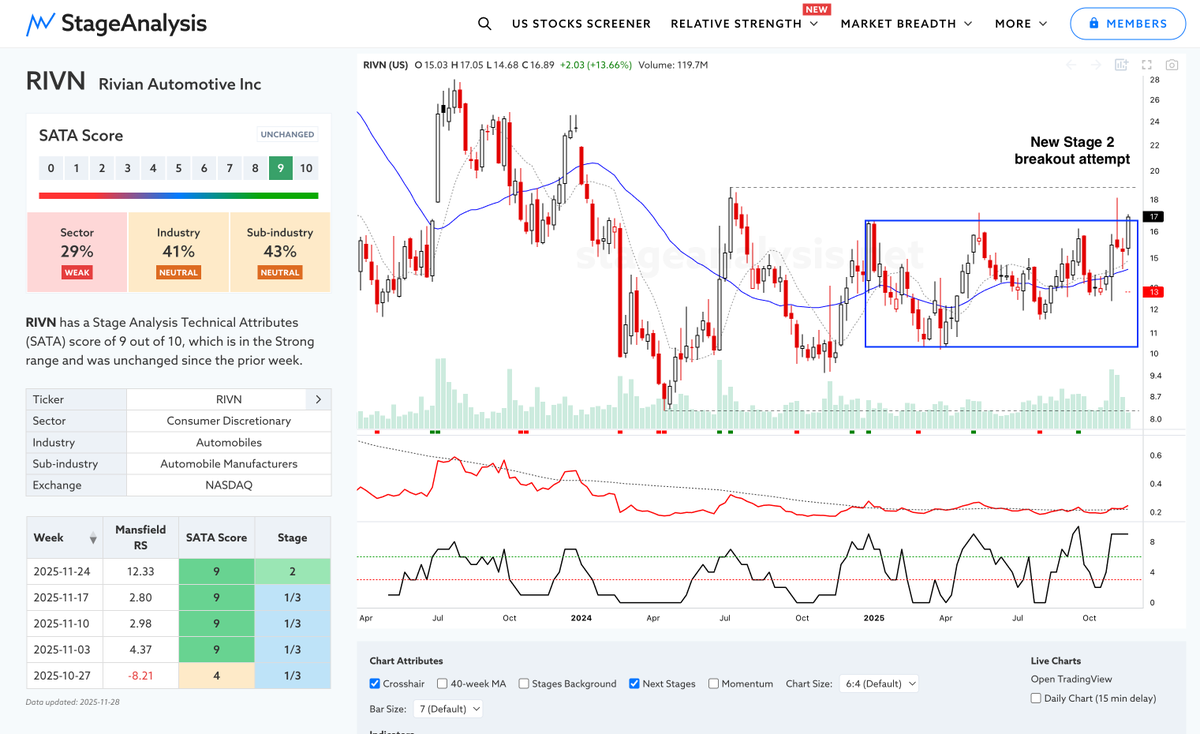Screen dimensions: 1200x734
Task: Click the Sector 29% Weak card
Action: click(x=77, y=252)
